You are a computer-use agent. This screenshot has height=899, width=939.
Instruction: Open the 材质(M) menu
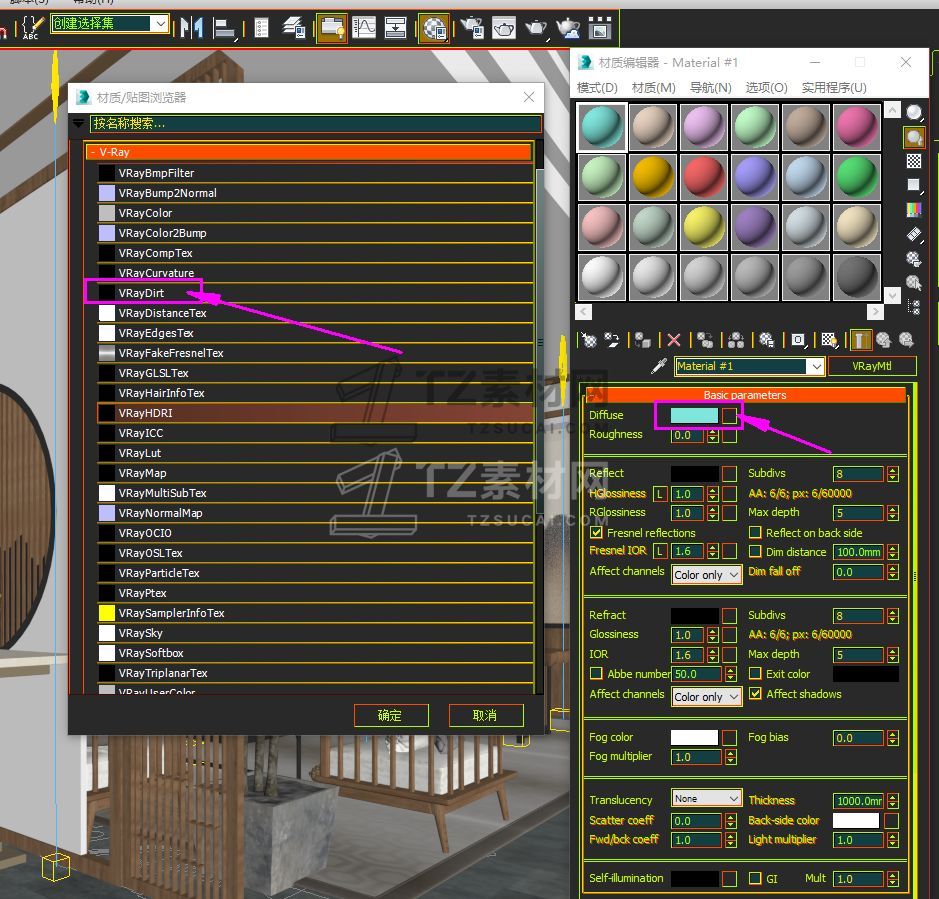tap(654, 88)
